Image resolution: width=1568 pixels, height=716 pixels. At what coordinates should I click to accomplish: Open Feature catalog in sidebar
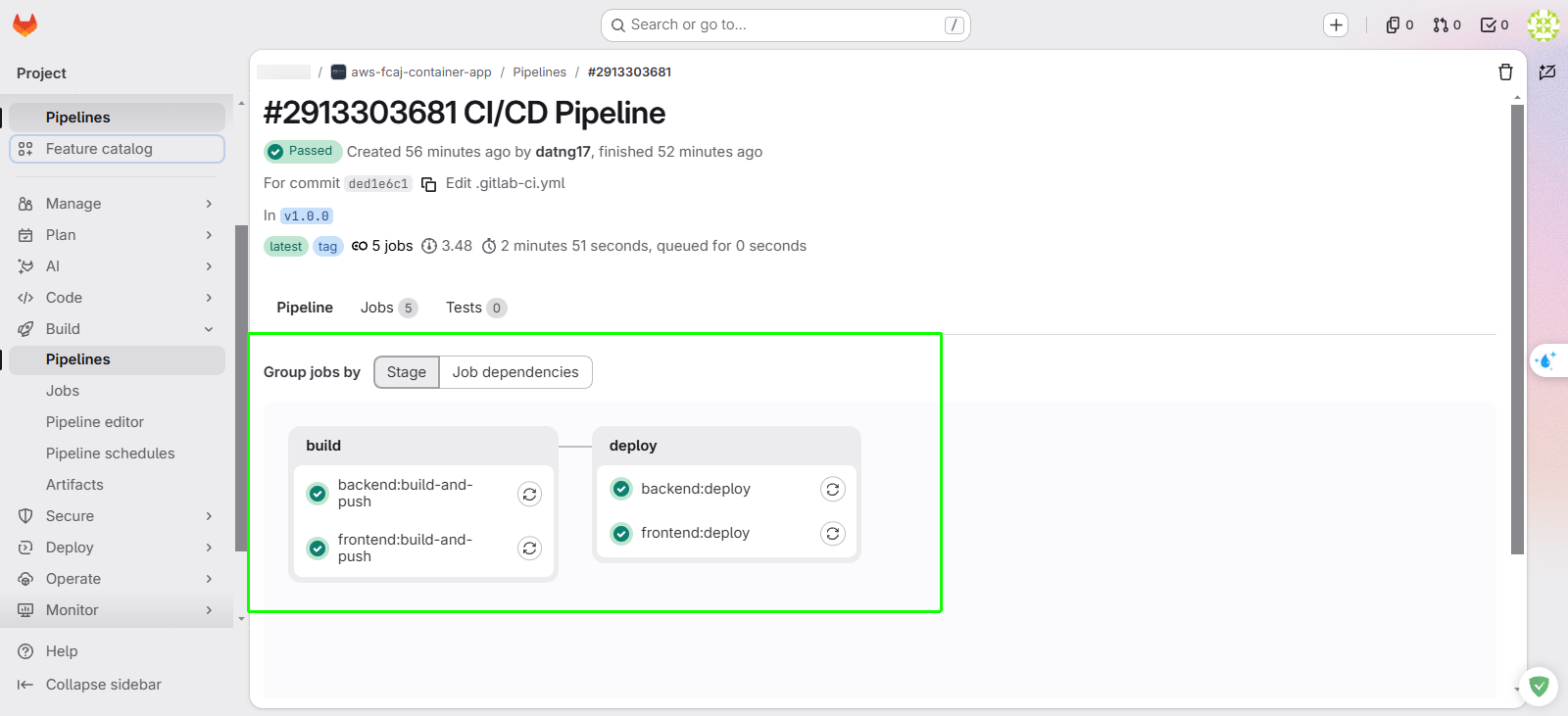coord(117,149)
